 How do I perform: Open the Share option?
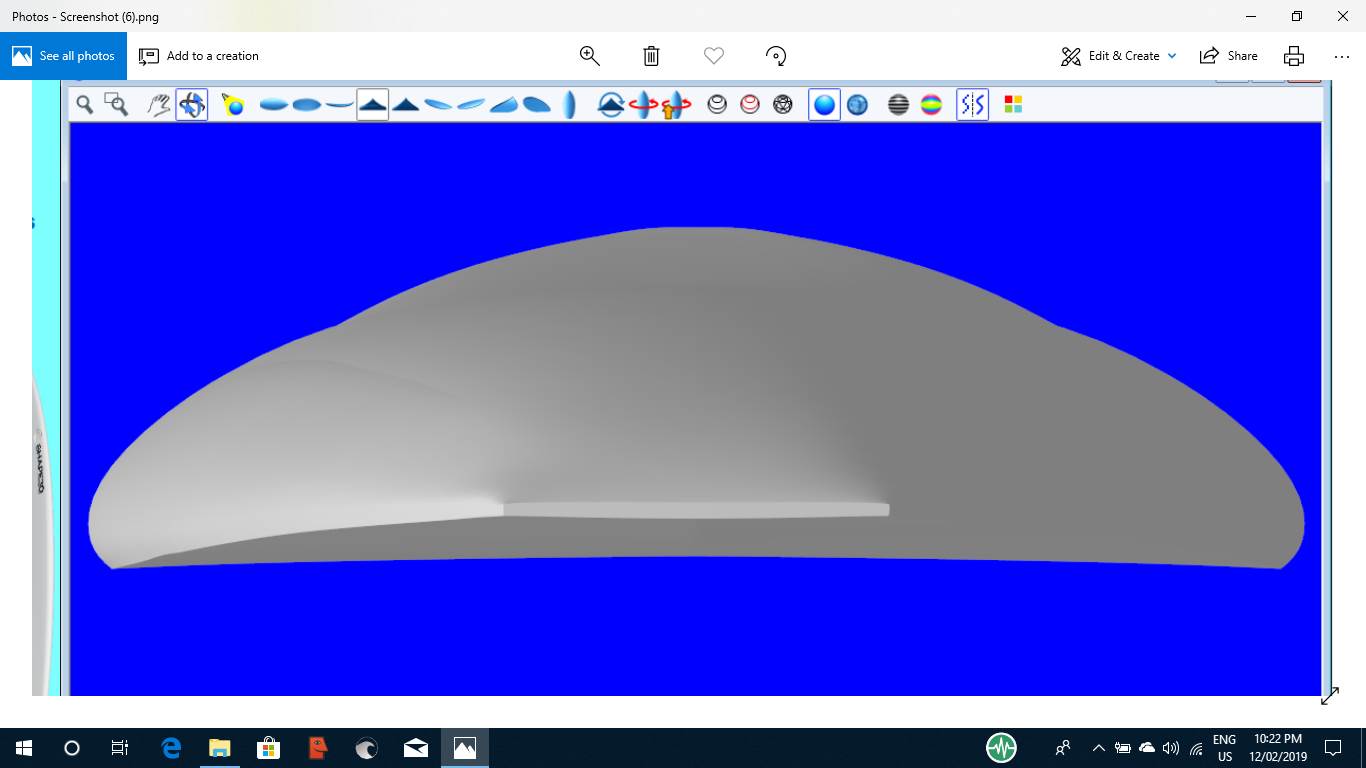[x=1229, y=56]
